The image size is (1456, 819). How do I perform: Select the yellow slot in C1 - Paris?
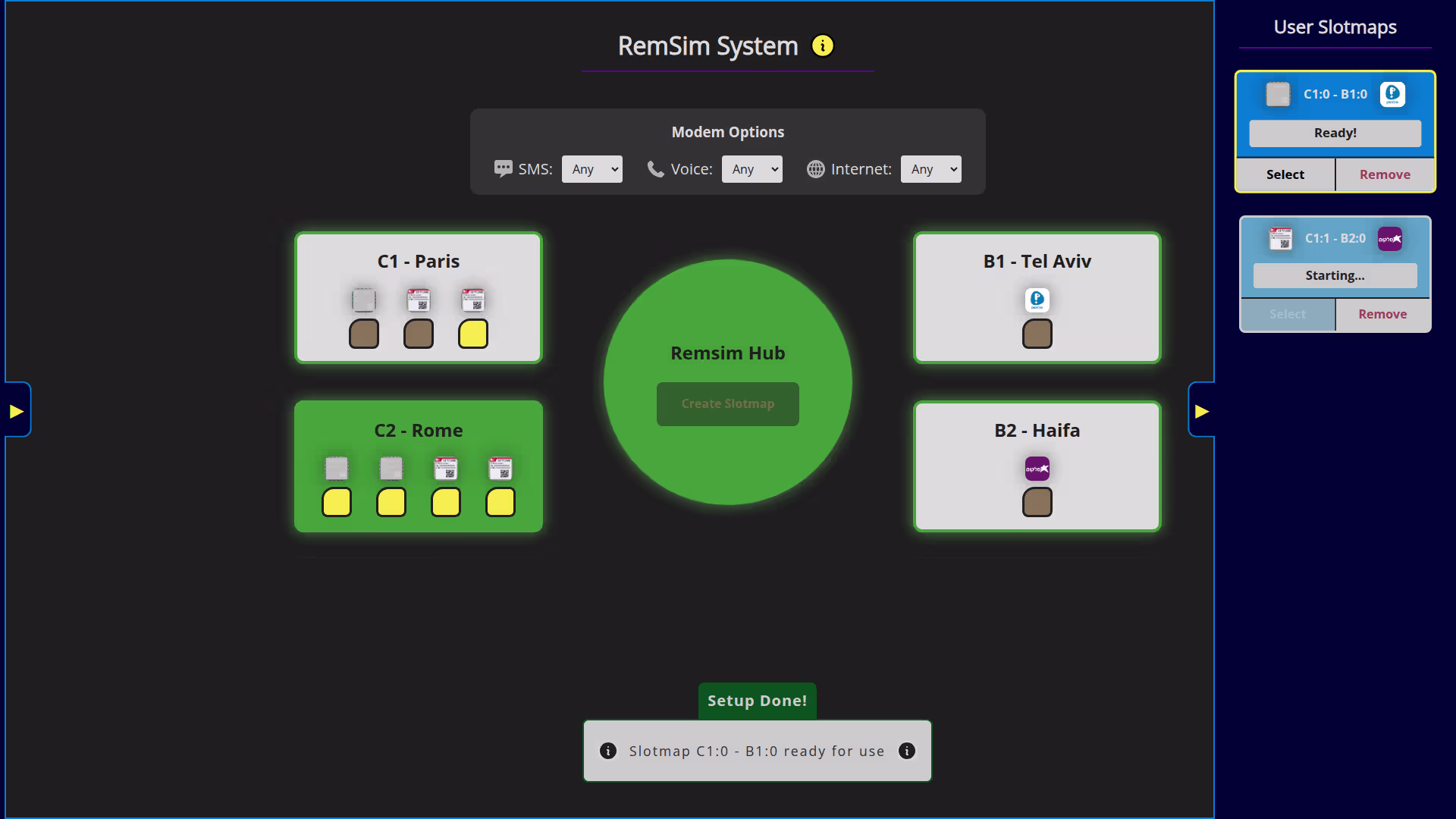pos(473,334)
